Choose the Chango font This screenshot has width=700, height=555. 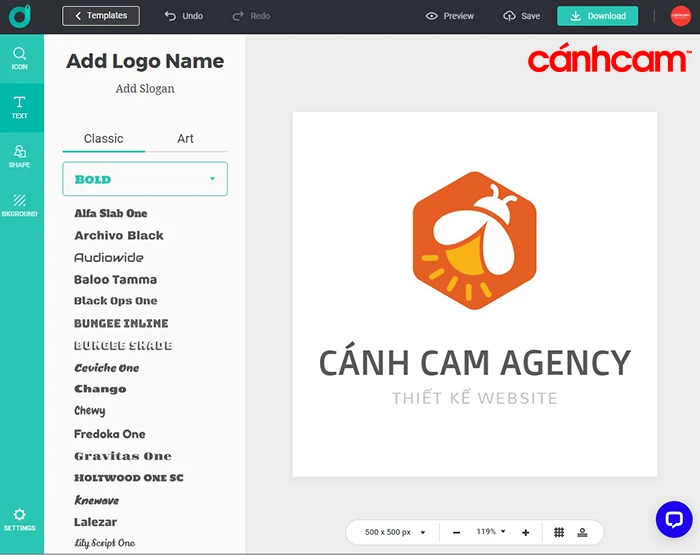coord(100,389)
